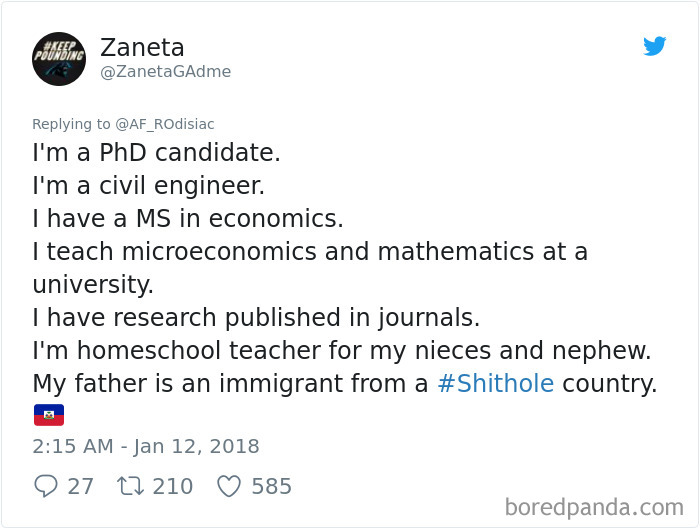Screen dimensions: 700x529
Task: Click the #Shithole hashtag
Action: (x=495, y=383)
